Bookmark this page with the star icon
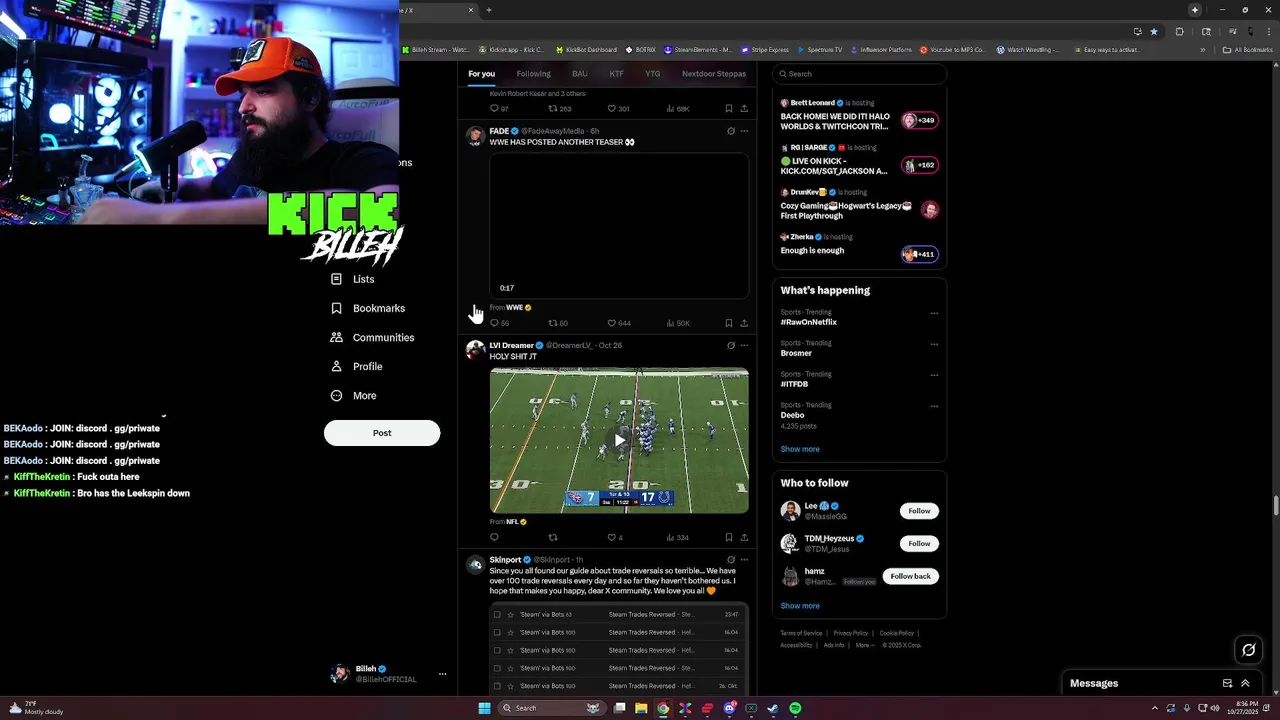Viewport: 1280px width, 720px height. 1154,31
